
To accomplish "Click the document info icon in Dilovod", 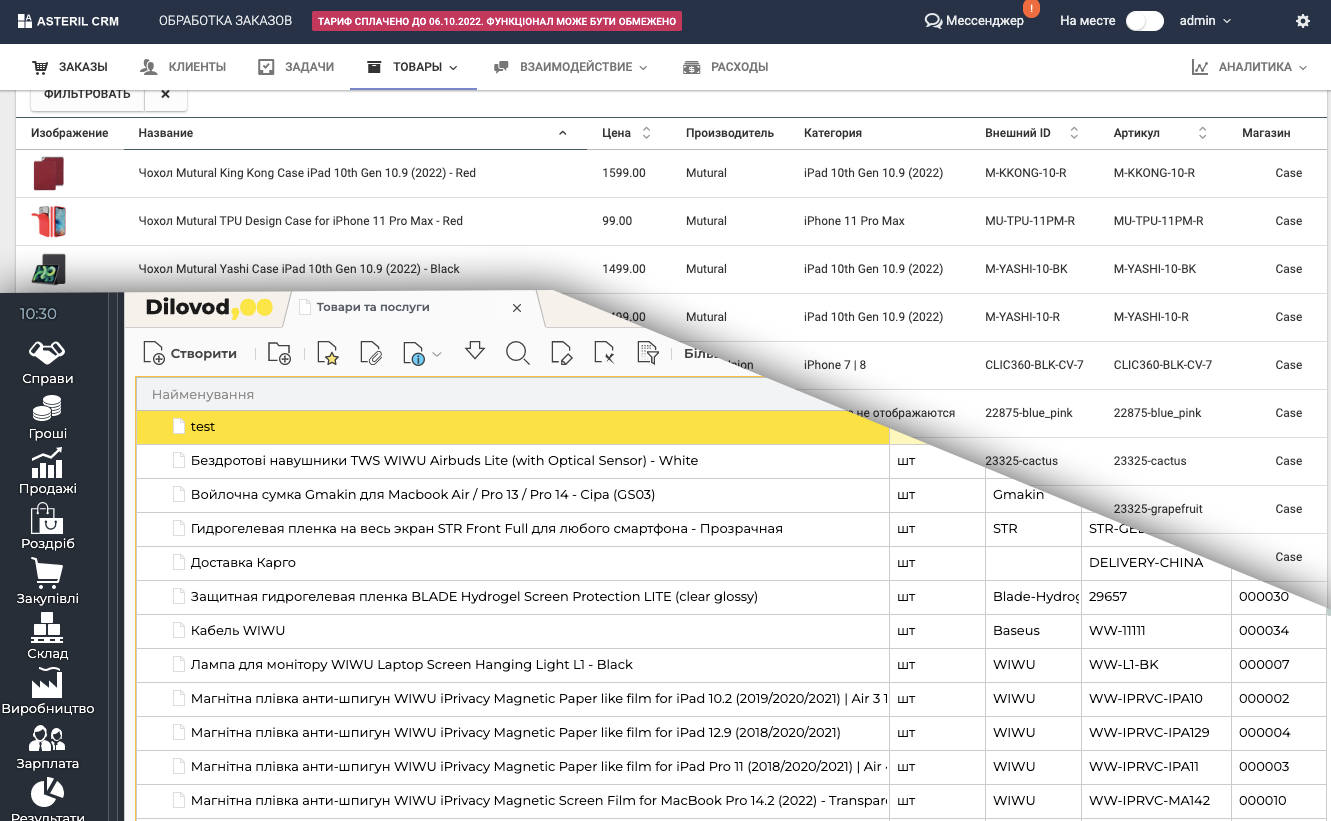I will point(414,353).
